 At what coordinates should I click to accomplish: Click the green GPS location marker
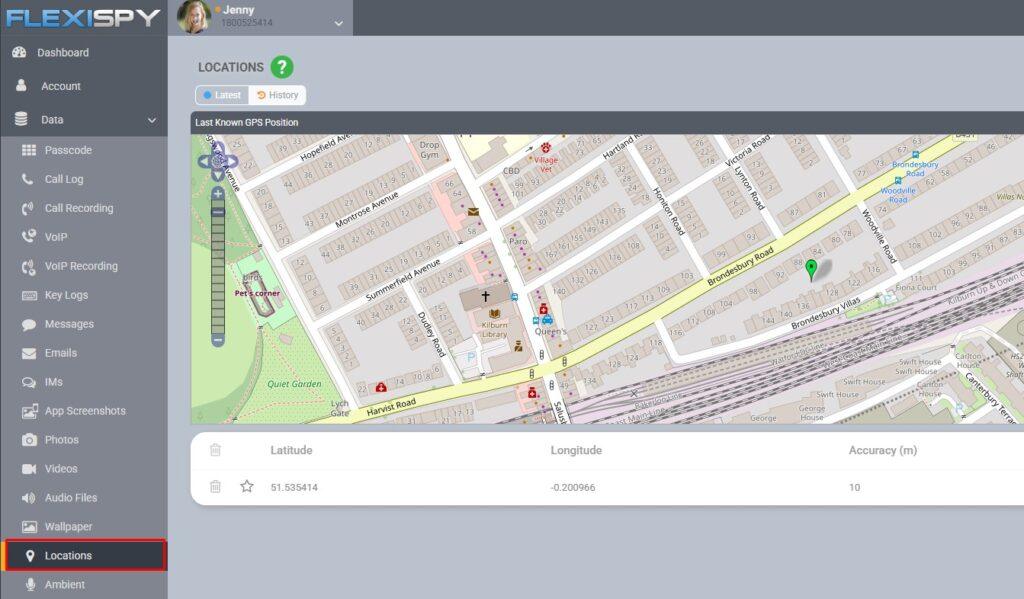tap(811, 270)
